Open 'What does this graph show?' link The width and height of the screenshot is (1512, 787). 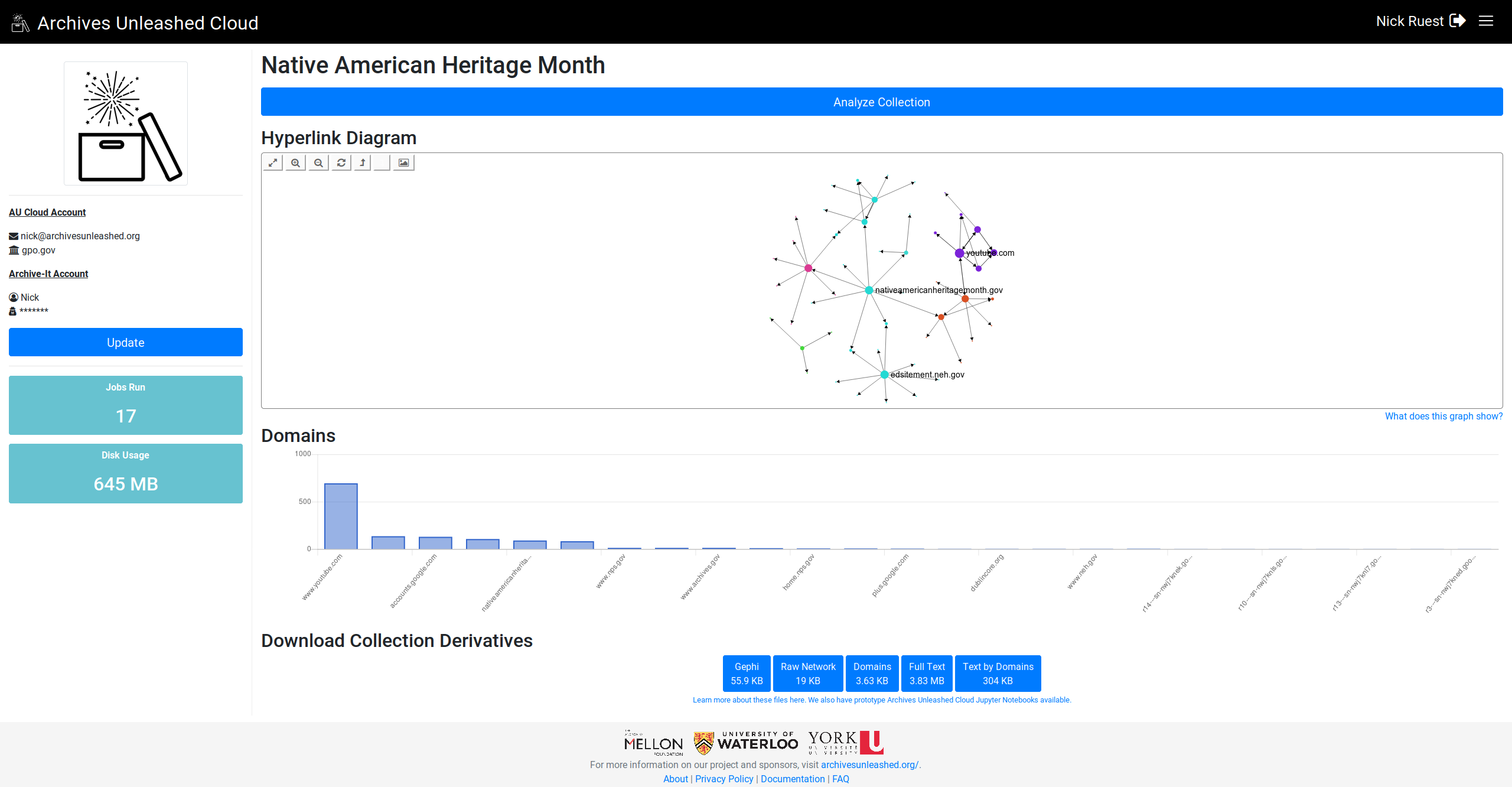coord(1443,417)
